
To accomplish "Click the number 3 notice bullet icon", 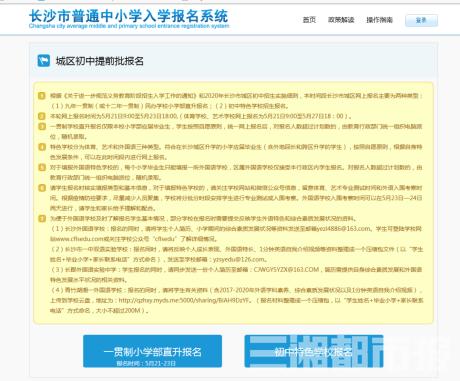I will tap(42, 127).
